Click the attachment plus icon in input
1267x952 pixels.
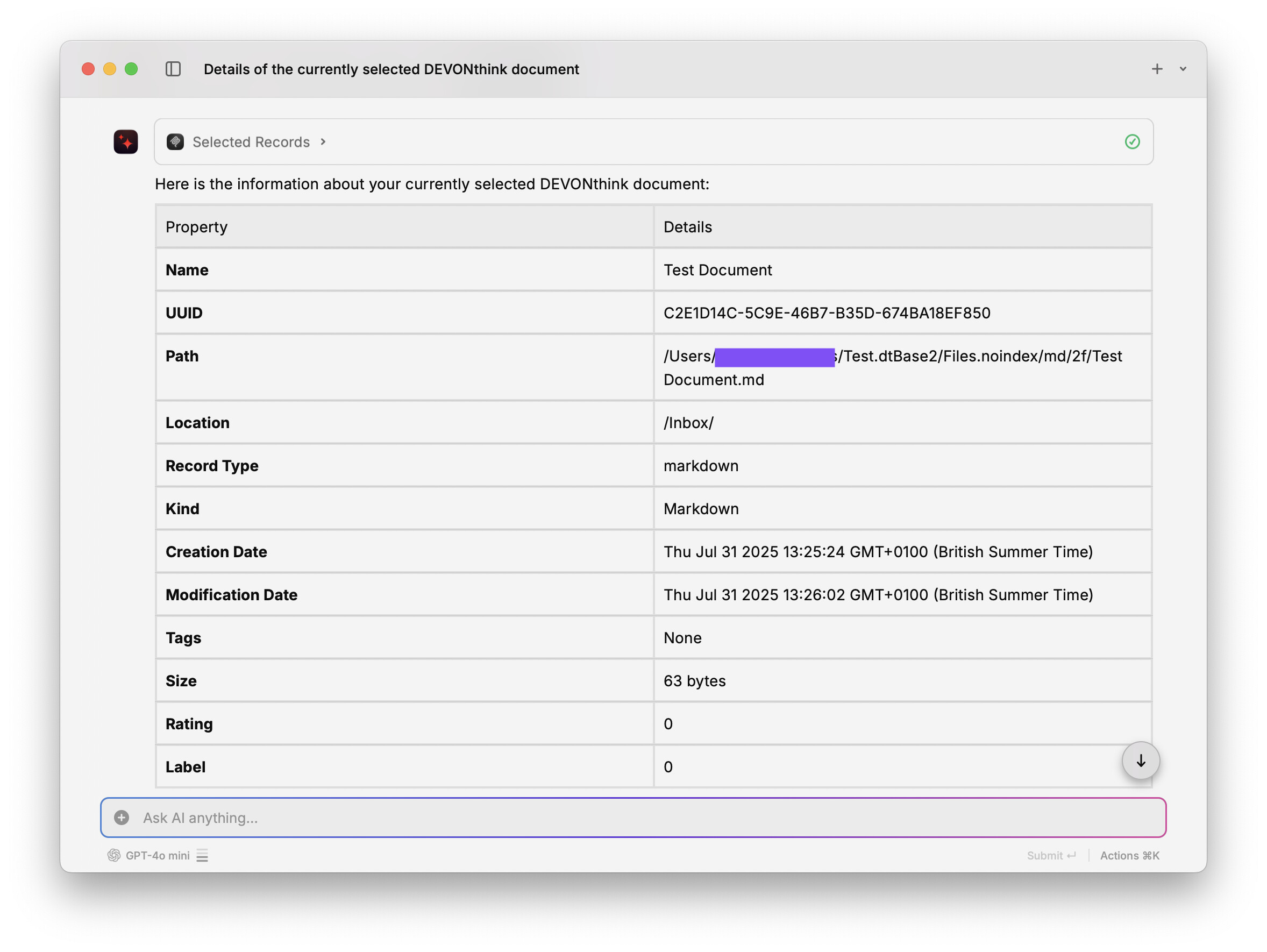(x=122, y=818)
